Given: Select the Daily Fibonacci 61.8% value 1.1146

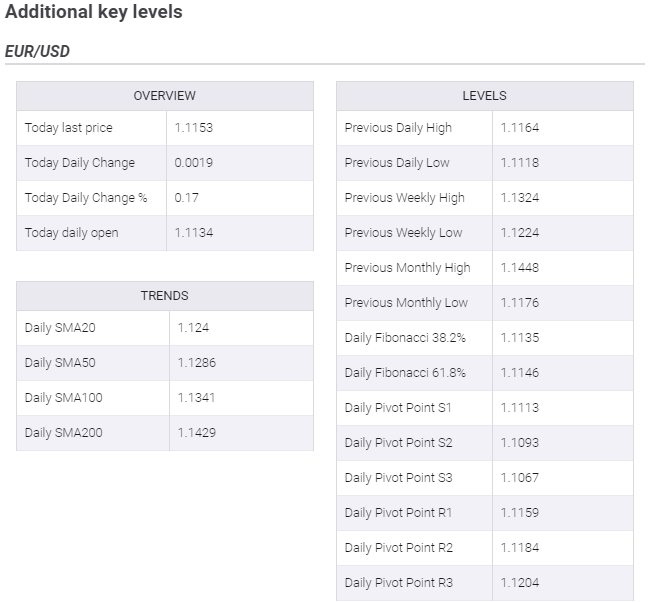Looking at the screenshot, I should pos(520,373).
